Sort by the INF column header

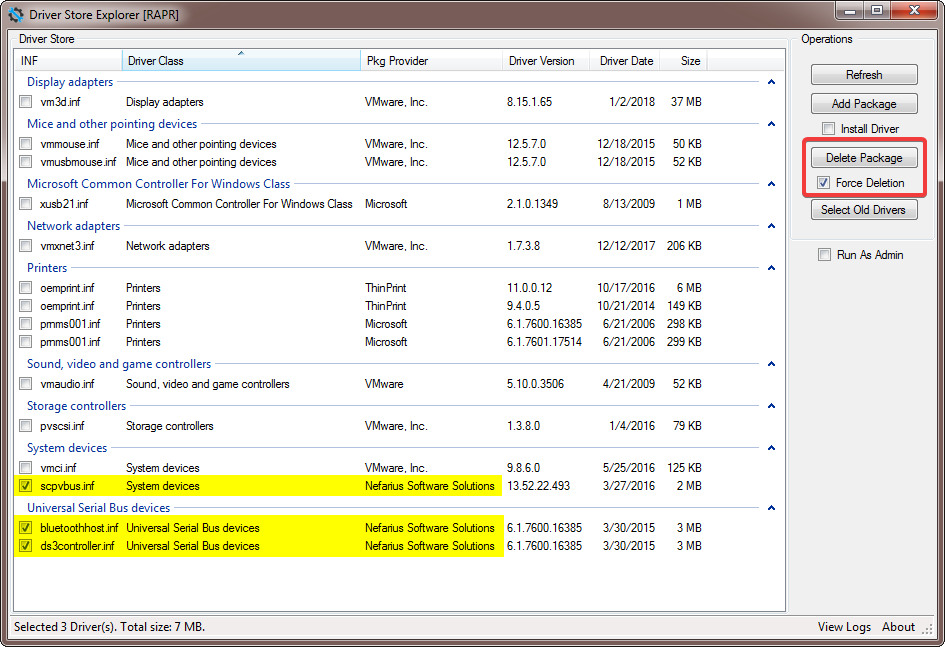pyautogui.click(x=68, y=61)
